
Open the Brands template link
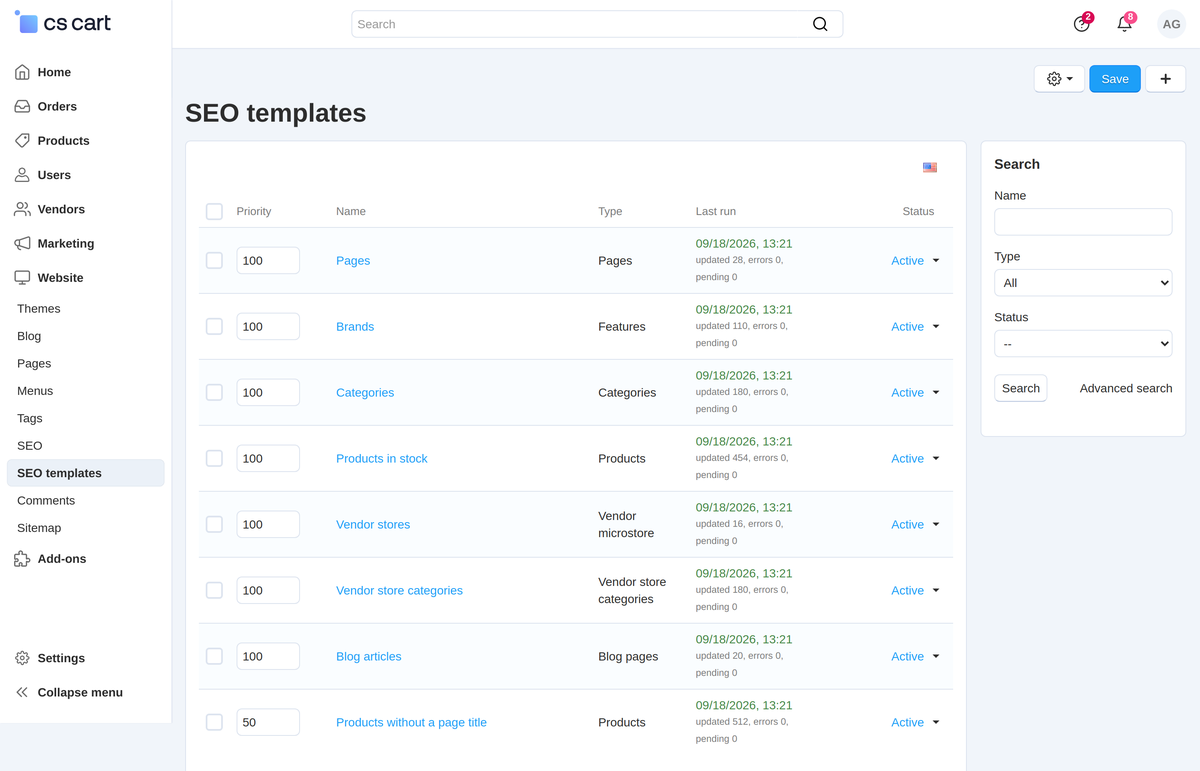pyautogui.click(x=355, y=326)
